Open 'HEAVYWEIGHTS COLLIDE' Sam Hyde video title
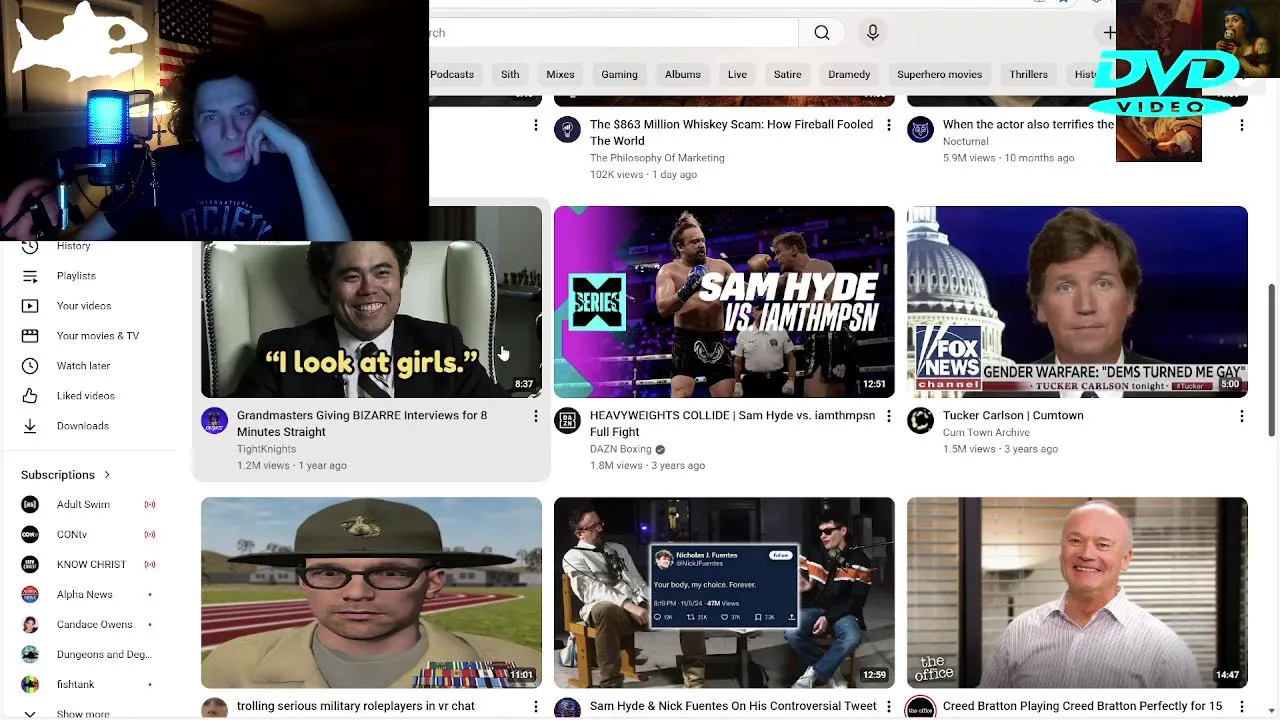1280x720 pixels. [732, 423]
